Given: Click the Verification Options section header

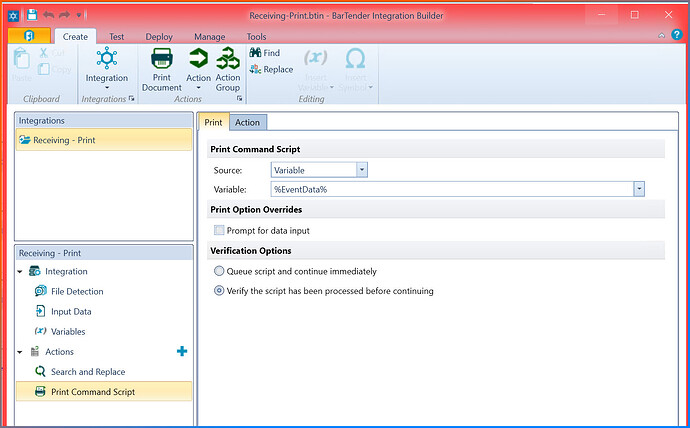Looking at the screenshot, I should (436, 251).
